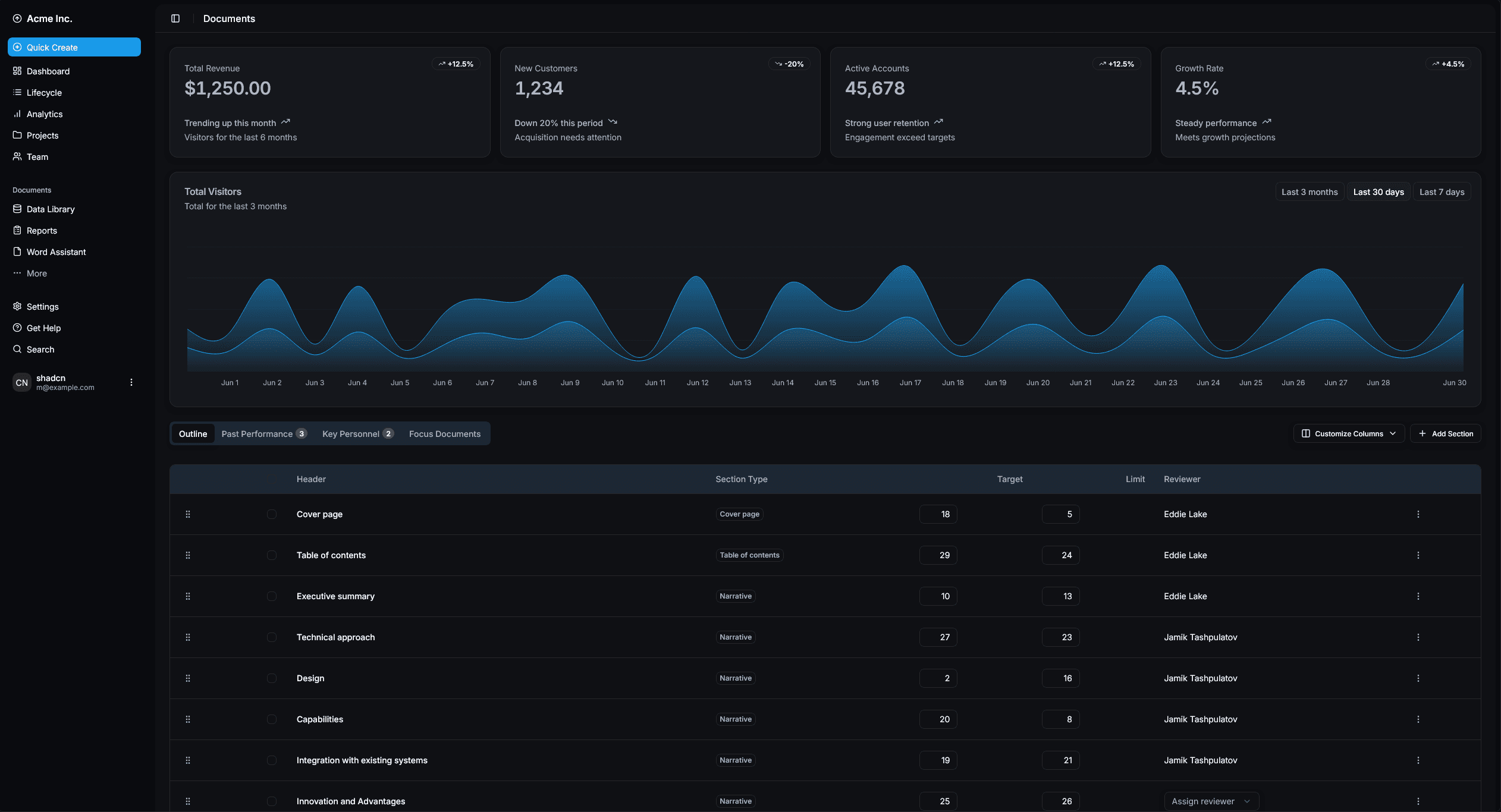Image resolution: width=1501 pixels, height=812 pixels.
Task: Switch to the Key Personnel tab
Action: click(x=357, y=434)
